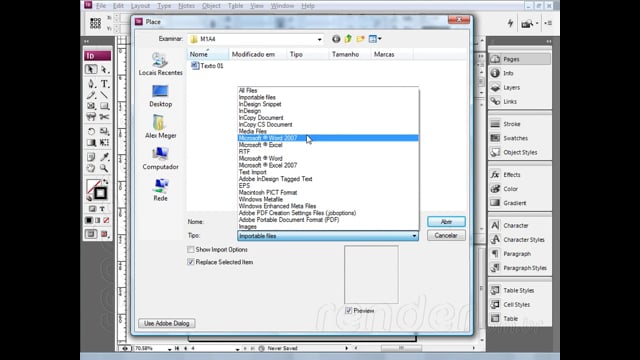The height and width of the screenshot is (360, 640).
Task: Click the go back icon in Place dialog
Action: [336, 39]
